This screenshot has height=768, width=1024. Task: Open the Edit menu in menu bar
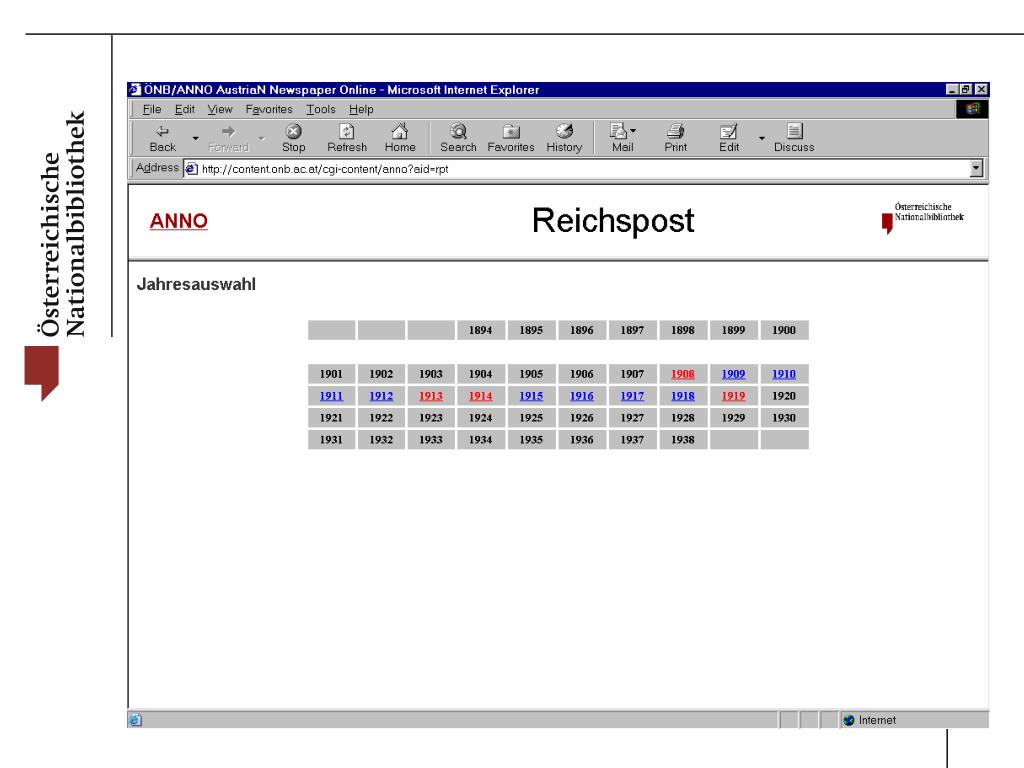pos(185,109)
